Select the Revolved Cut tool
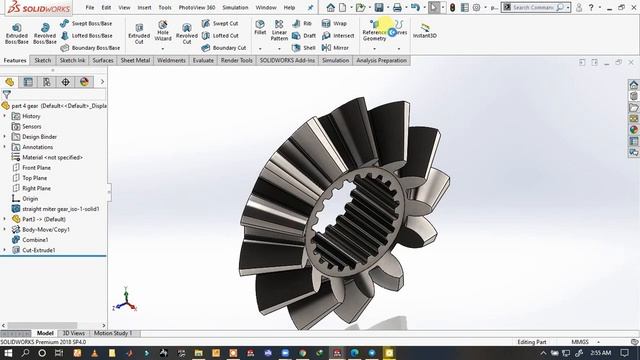 click(187, 33)
